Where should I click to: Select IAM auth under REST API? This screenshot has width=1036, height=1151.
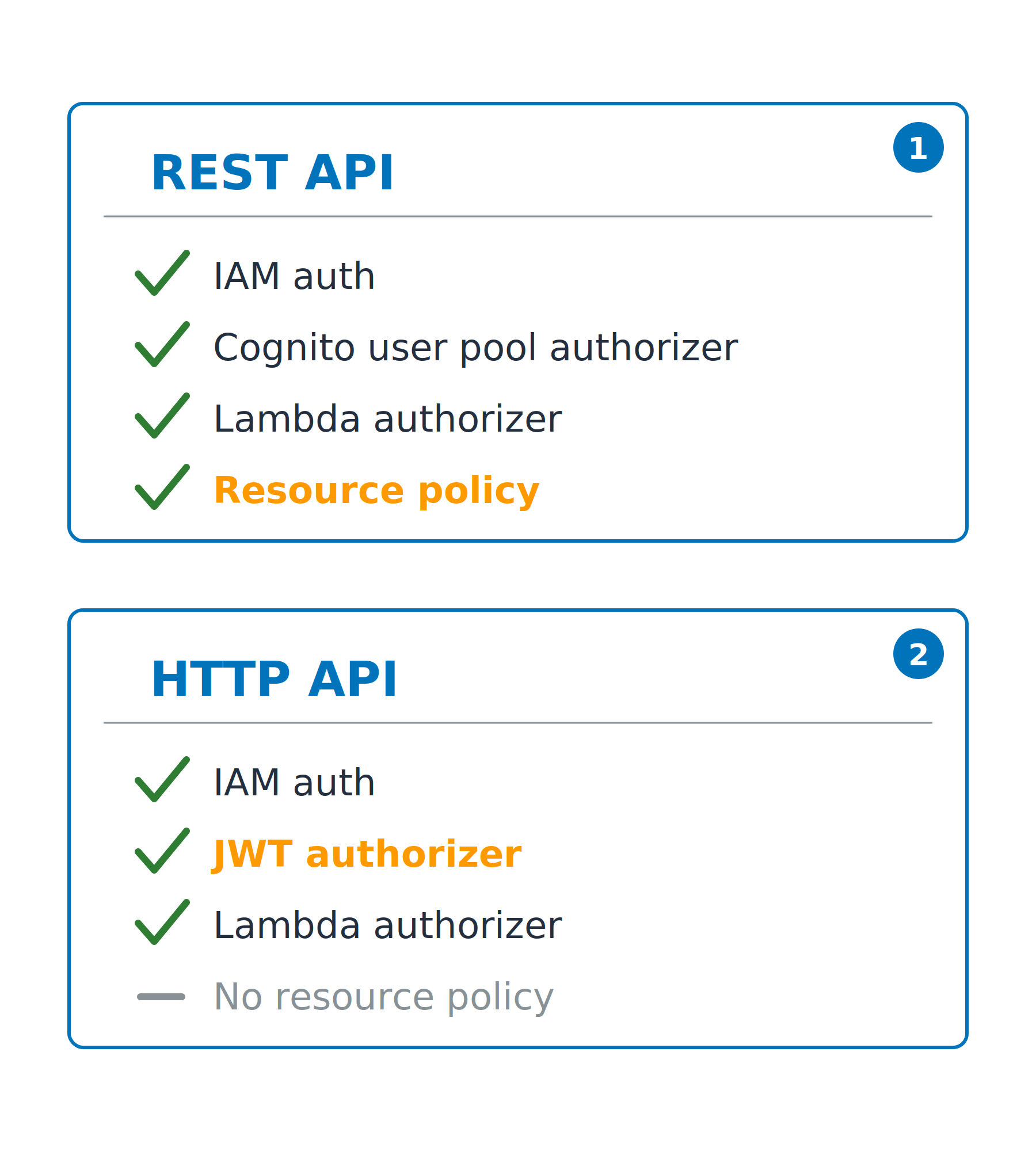[294, 276]
